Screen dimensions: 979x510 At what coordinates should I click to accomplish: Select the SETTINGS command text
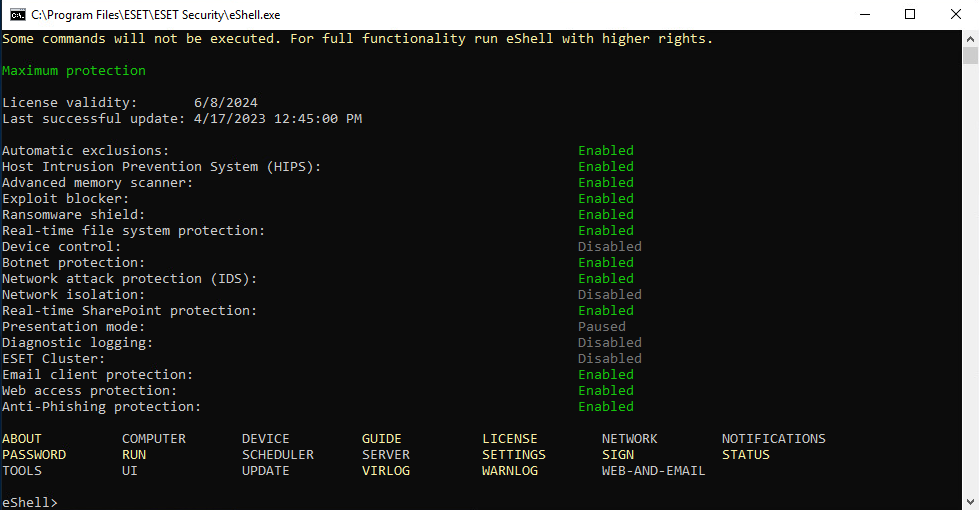(513, 455)
